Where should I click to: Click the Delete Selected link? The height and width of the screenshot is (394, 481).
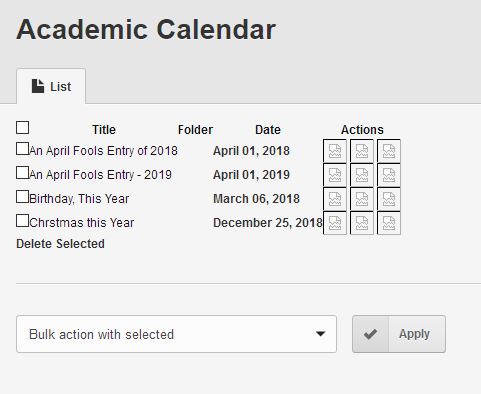[x=60, y=244]
